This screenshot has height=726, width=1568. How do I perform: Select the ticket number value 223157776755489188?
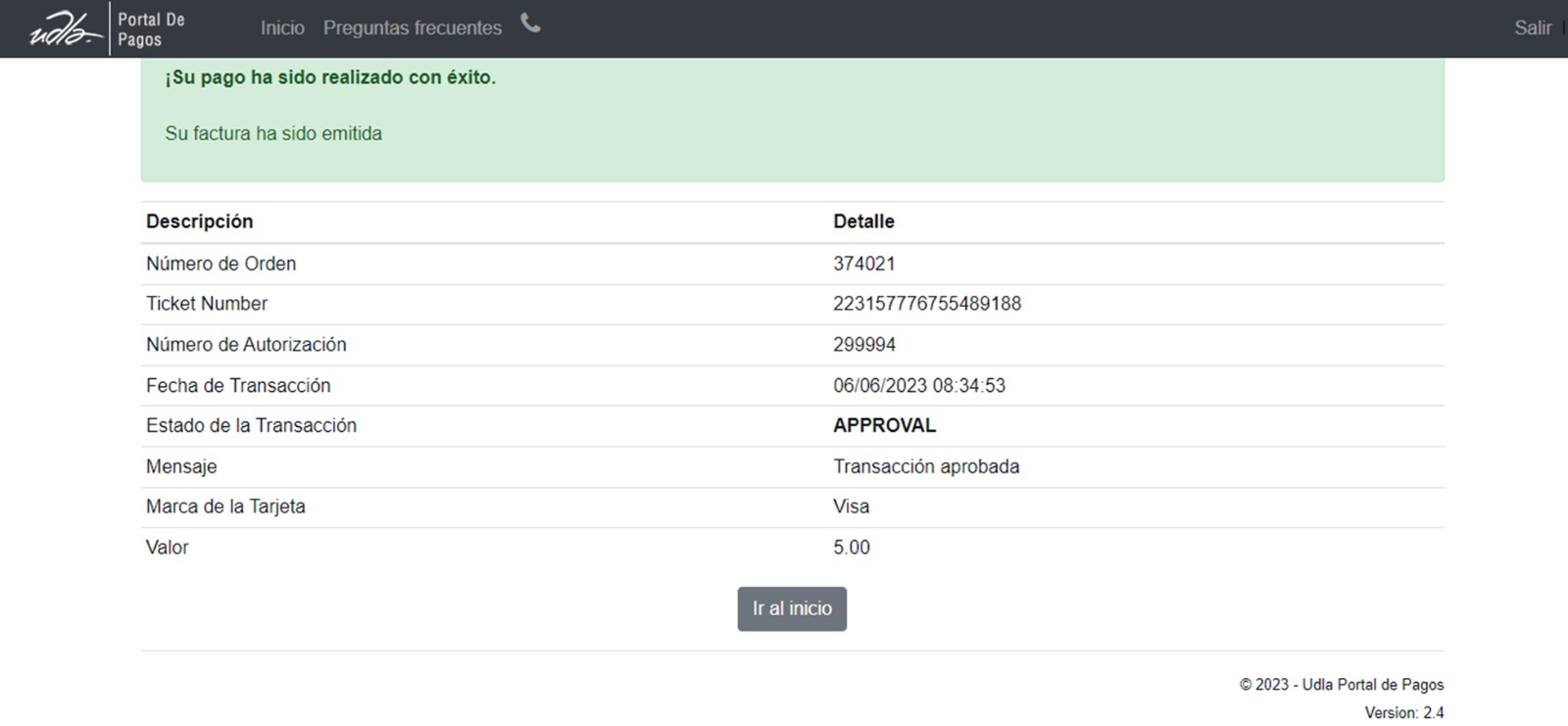[x=926, y=304]
